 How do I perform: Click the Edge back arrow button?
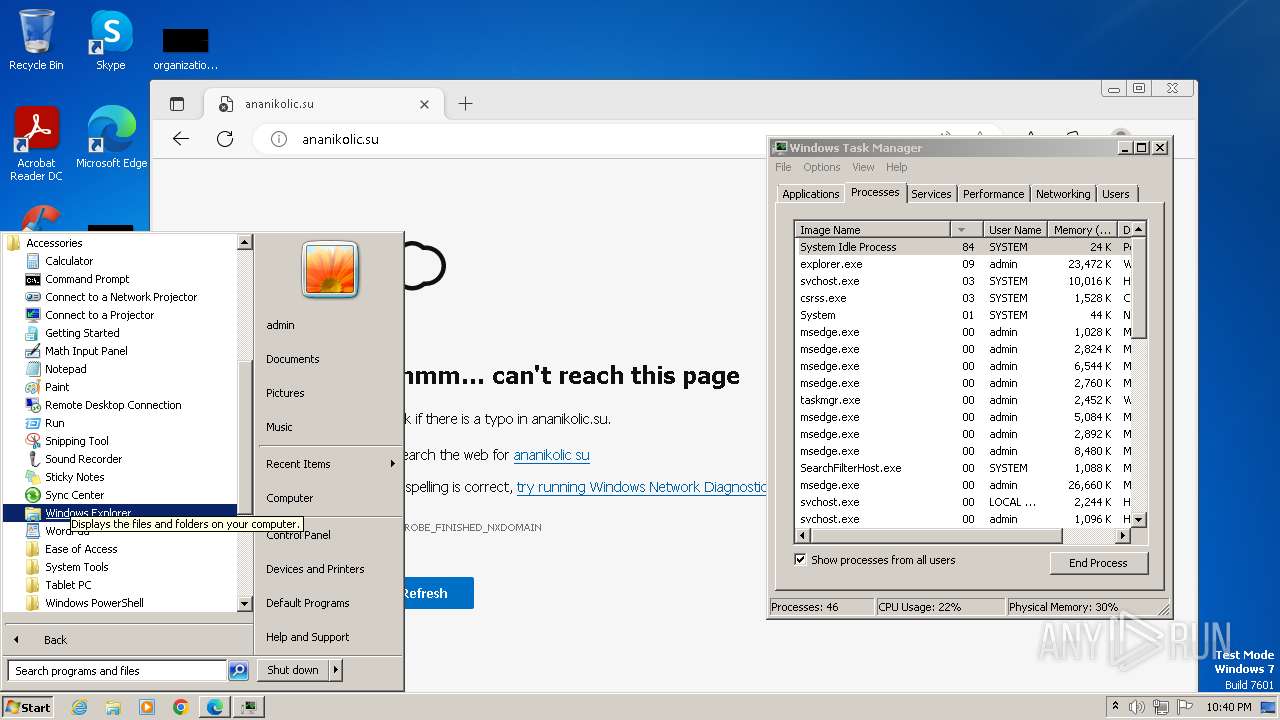(x=181, y=139)
